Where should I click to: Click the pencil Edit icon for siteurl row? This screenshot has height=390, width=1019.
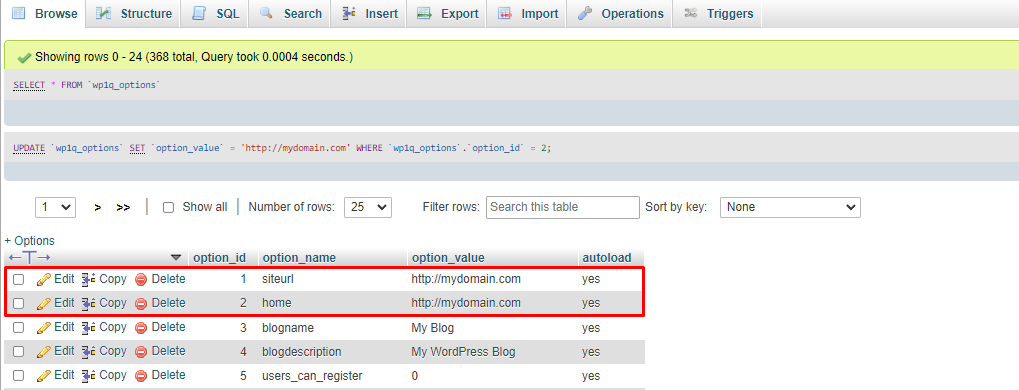44,280
